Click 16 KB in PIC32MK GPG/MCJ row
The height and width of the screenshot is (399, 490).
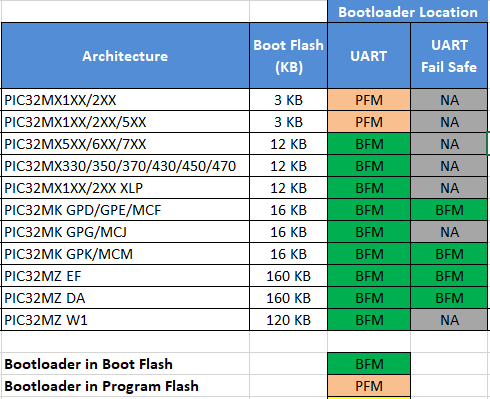(x=288, y=232)
